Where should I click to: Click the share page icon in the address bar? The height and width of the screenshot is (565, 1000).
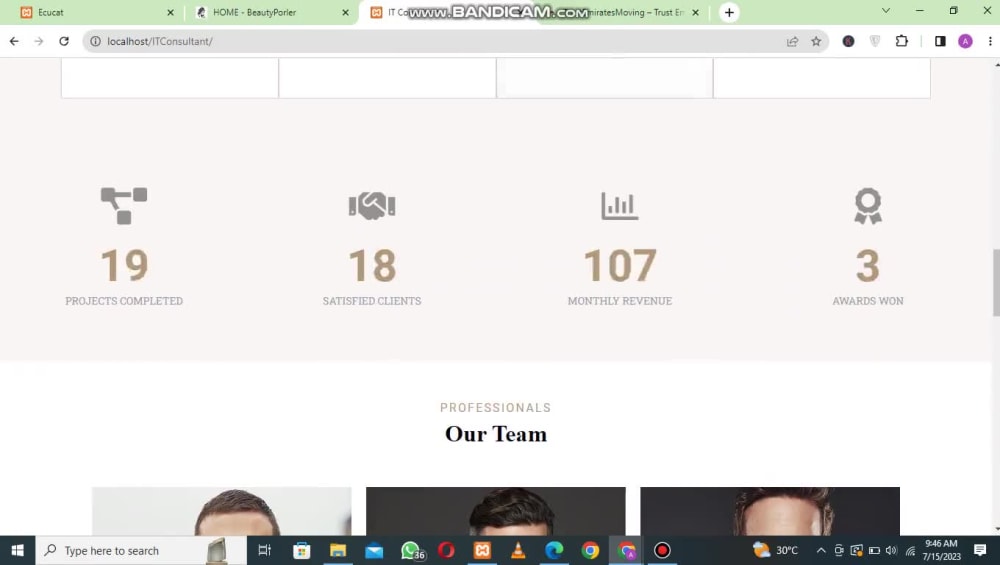pyautogui.click(x=792, y=41)
